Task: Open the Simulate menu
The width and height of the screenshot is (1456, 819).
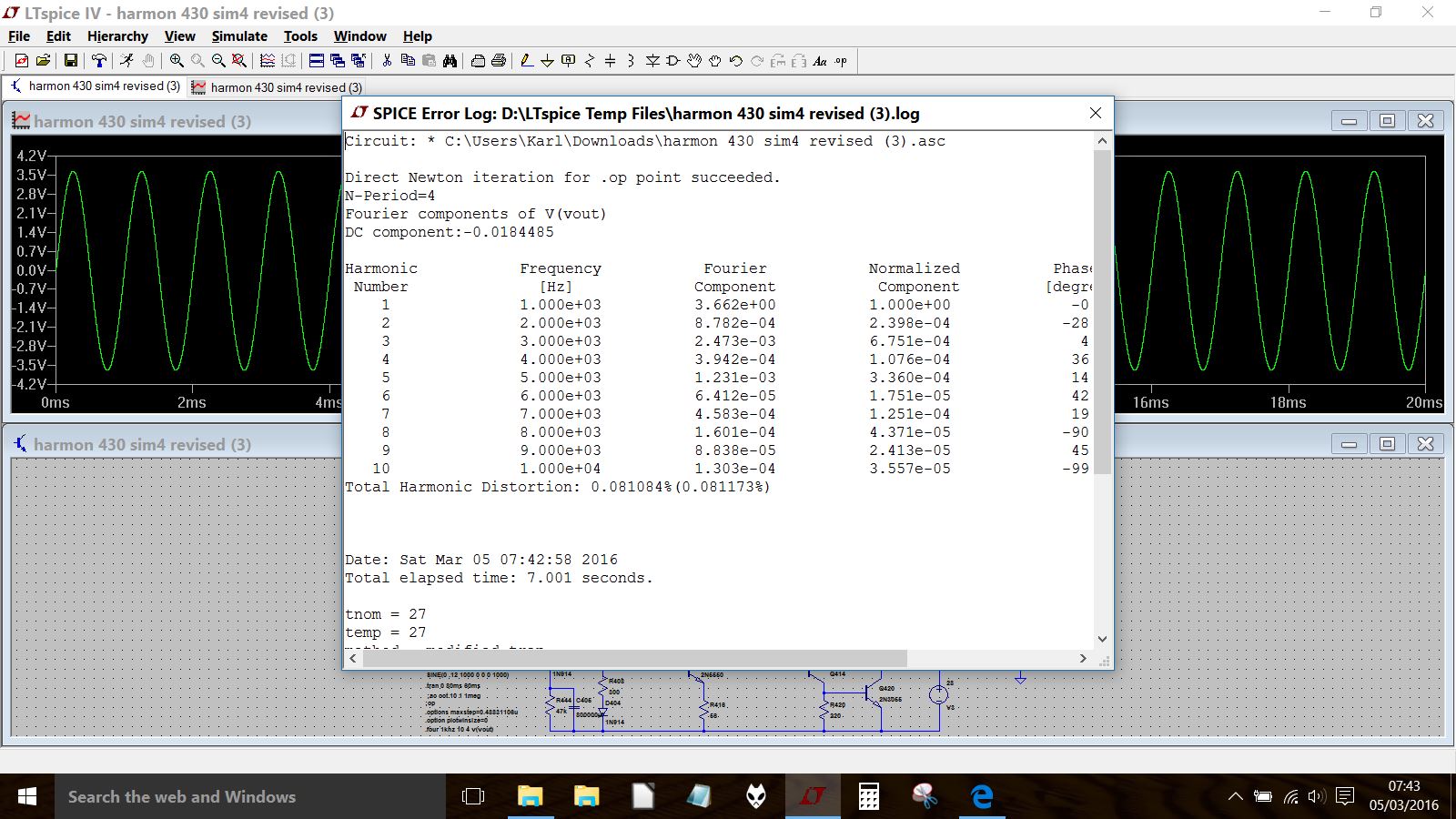Action: click(239, 36)
